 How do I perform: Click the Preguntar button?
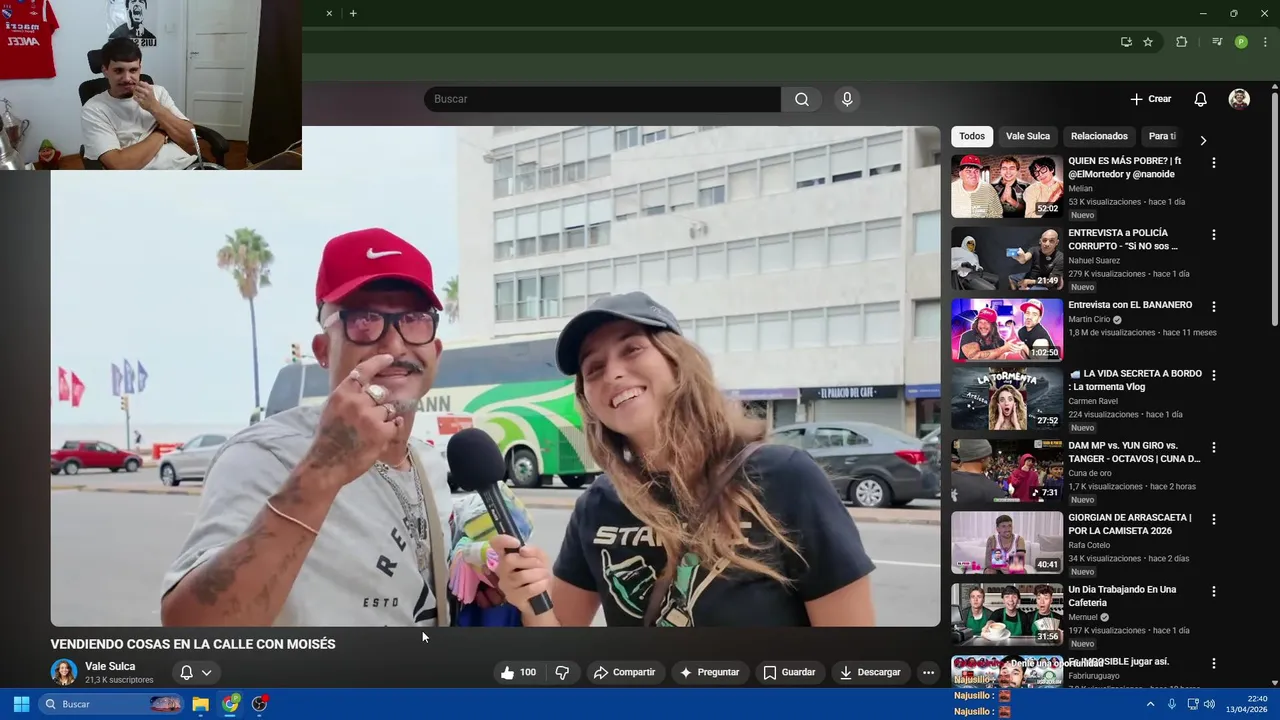point(709,672)
